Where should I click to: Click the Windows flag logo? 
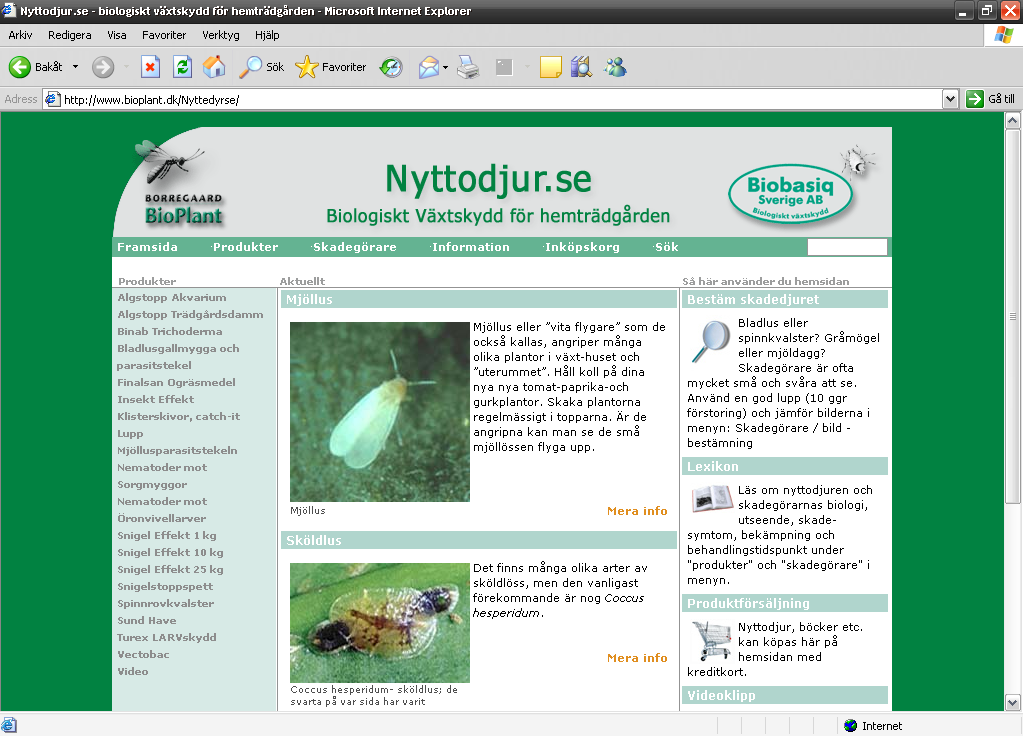point(1004,35)
